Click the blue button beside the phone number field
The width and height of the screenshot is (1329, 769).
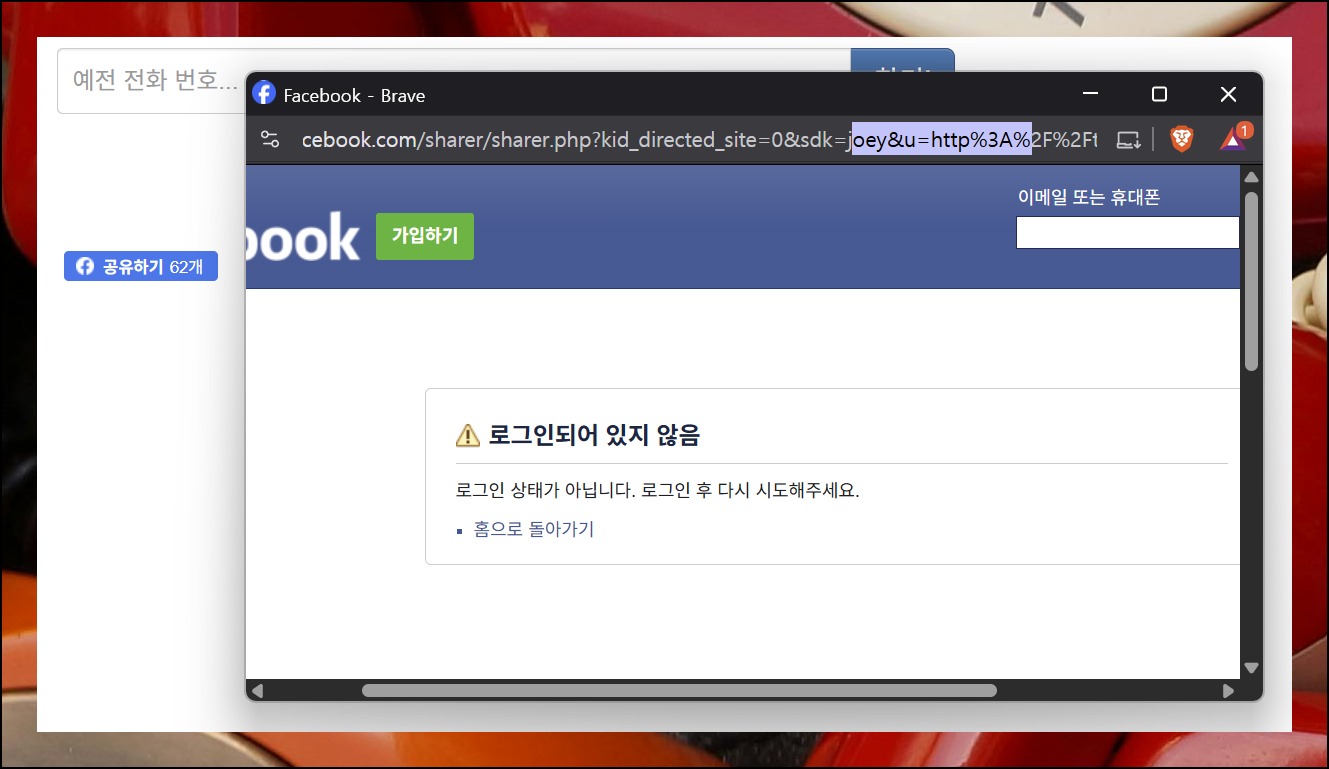tap(902, 60)
